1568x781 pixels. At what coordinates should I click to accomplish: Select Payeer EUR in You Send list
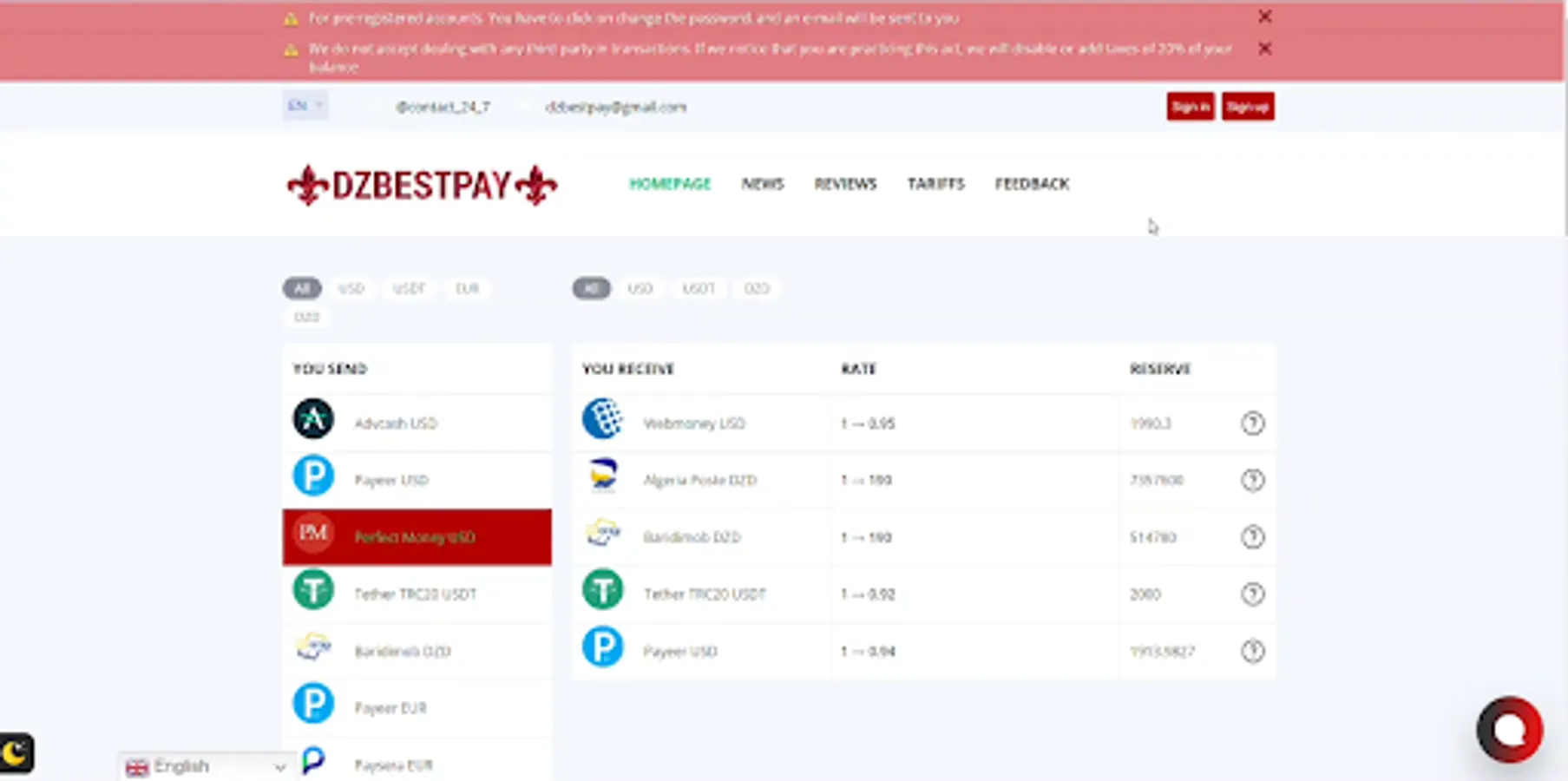[x=417, y=708]
